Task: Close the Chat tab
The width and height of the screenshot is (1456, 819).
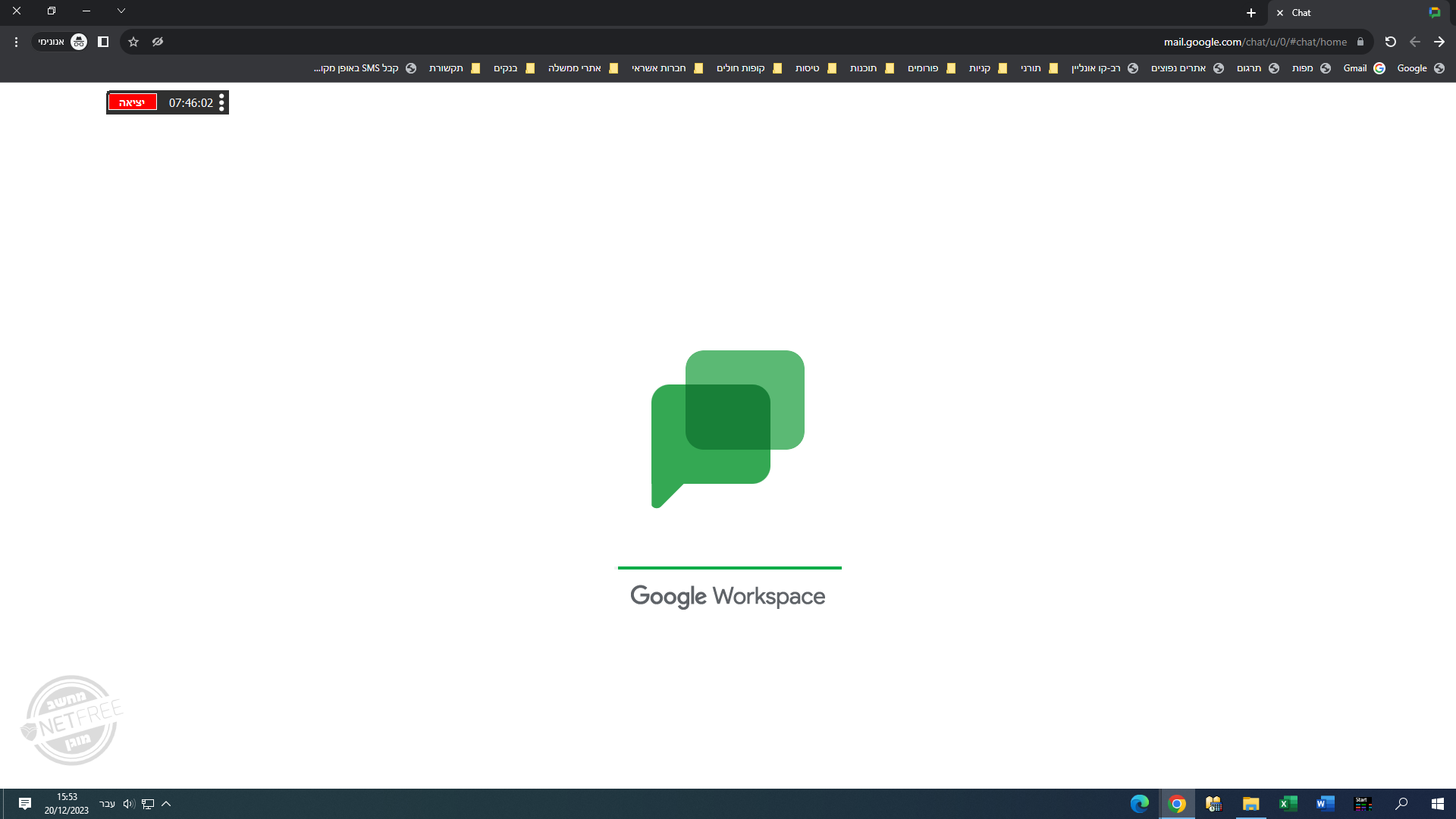Action: pyautogui.click(x=1280, y=13)
